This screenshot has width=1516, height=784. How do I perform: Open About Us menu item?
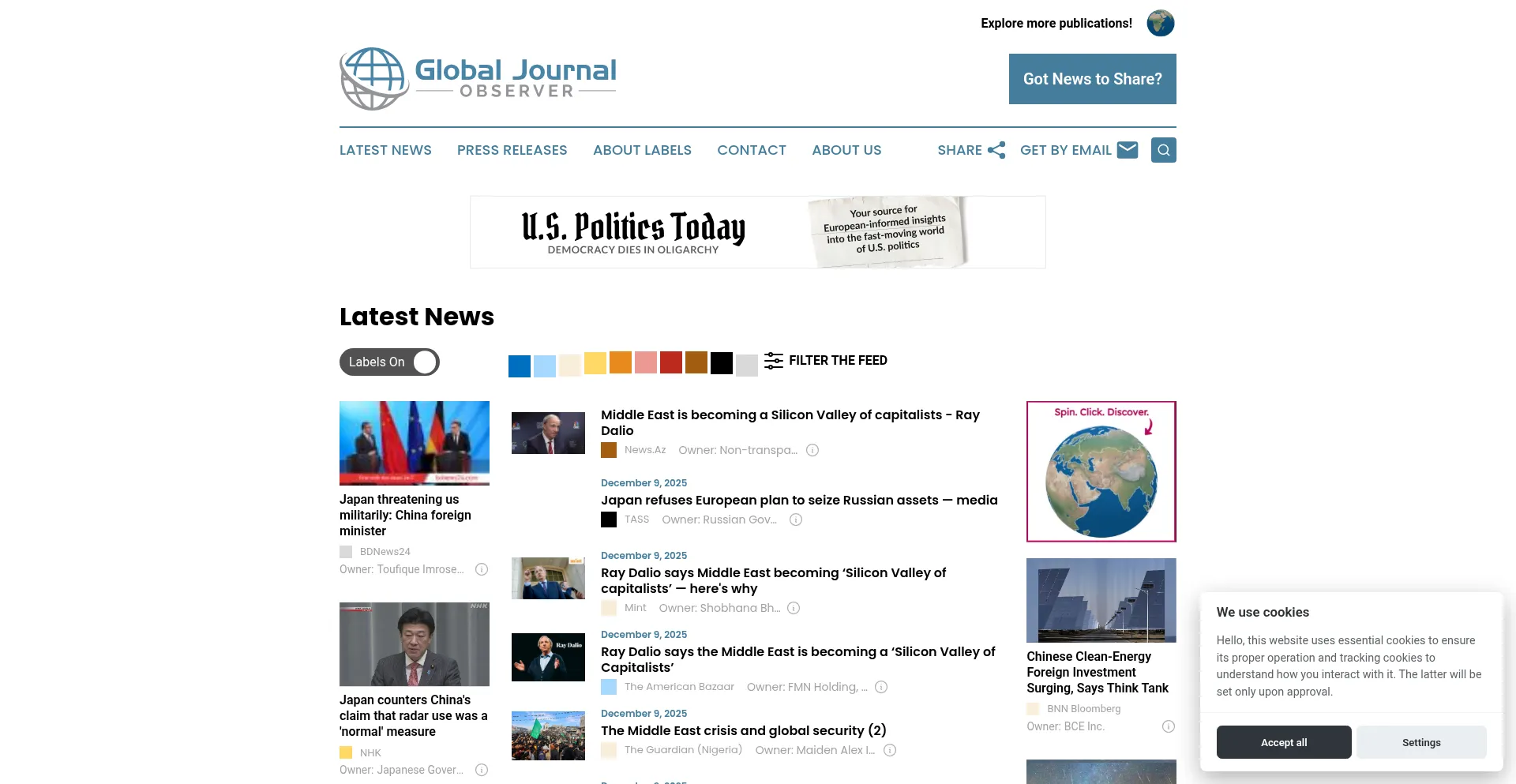tap(846, 150)
